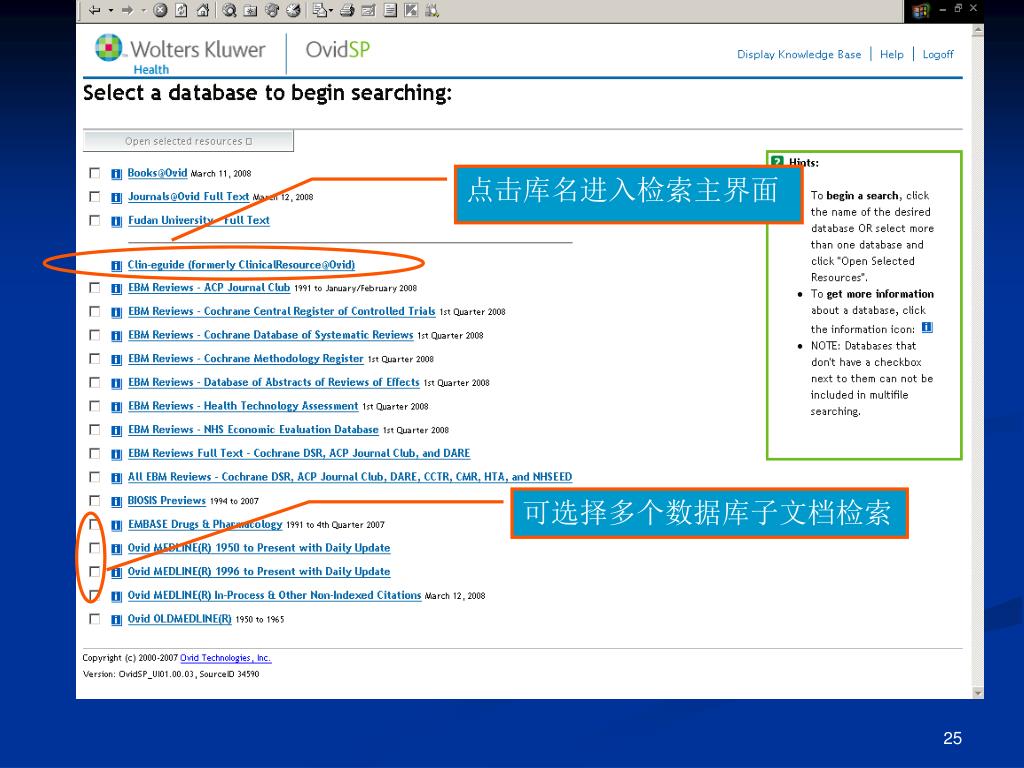Expand the Forward button history dropdown arrow
Viewport: 1024px width, 768px height.
[x=144, y=10]
